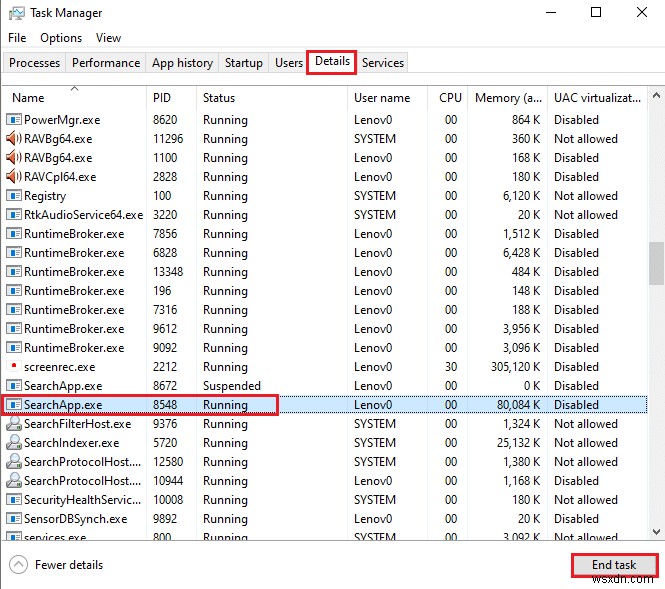Viewport: 665px width, 589px height.
Task: Click icon of RuntimeBroker.exe PID 7316
Action: [x=14, y=310]
